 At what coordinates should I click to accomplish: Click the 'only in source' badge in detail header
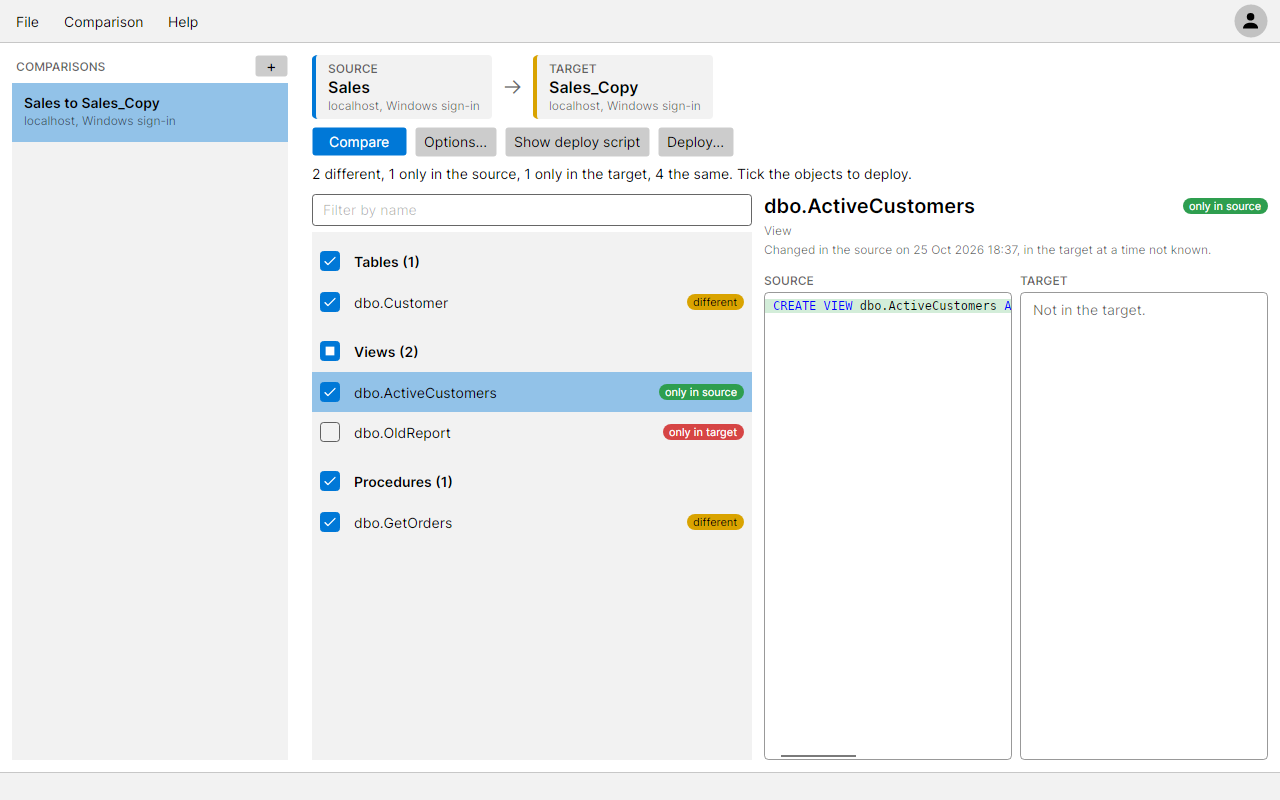click(1225, 206)
